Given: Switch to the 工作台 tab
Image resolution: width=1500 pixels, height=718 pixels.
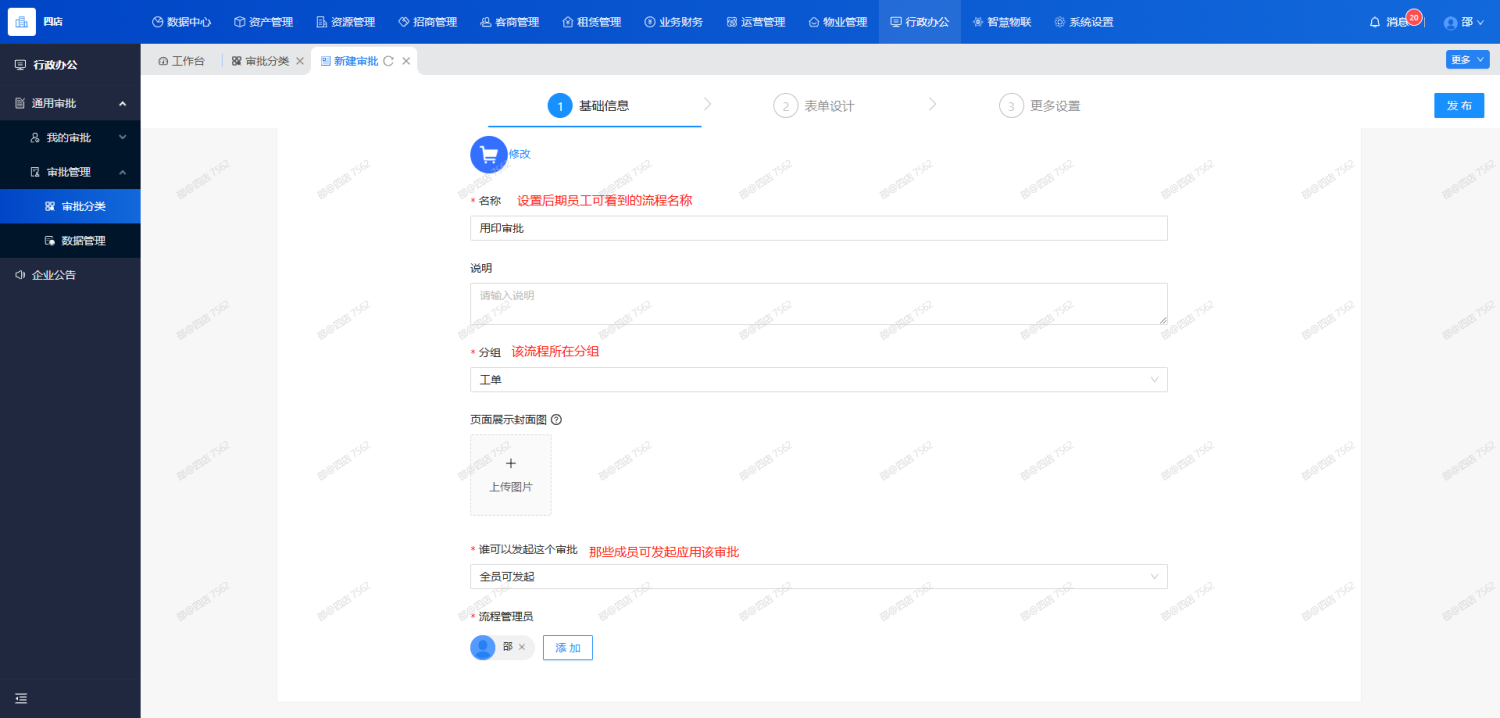Looking at the screenshot, I should (182, 61).
